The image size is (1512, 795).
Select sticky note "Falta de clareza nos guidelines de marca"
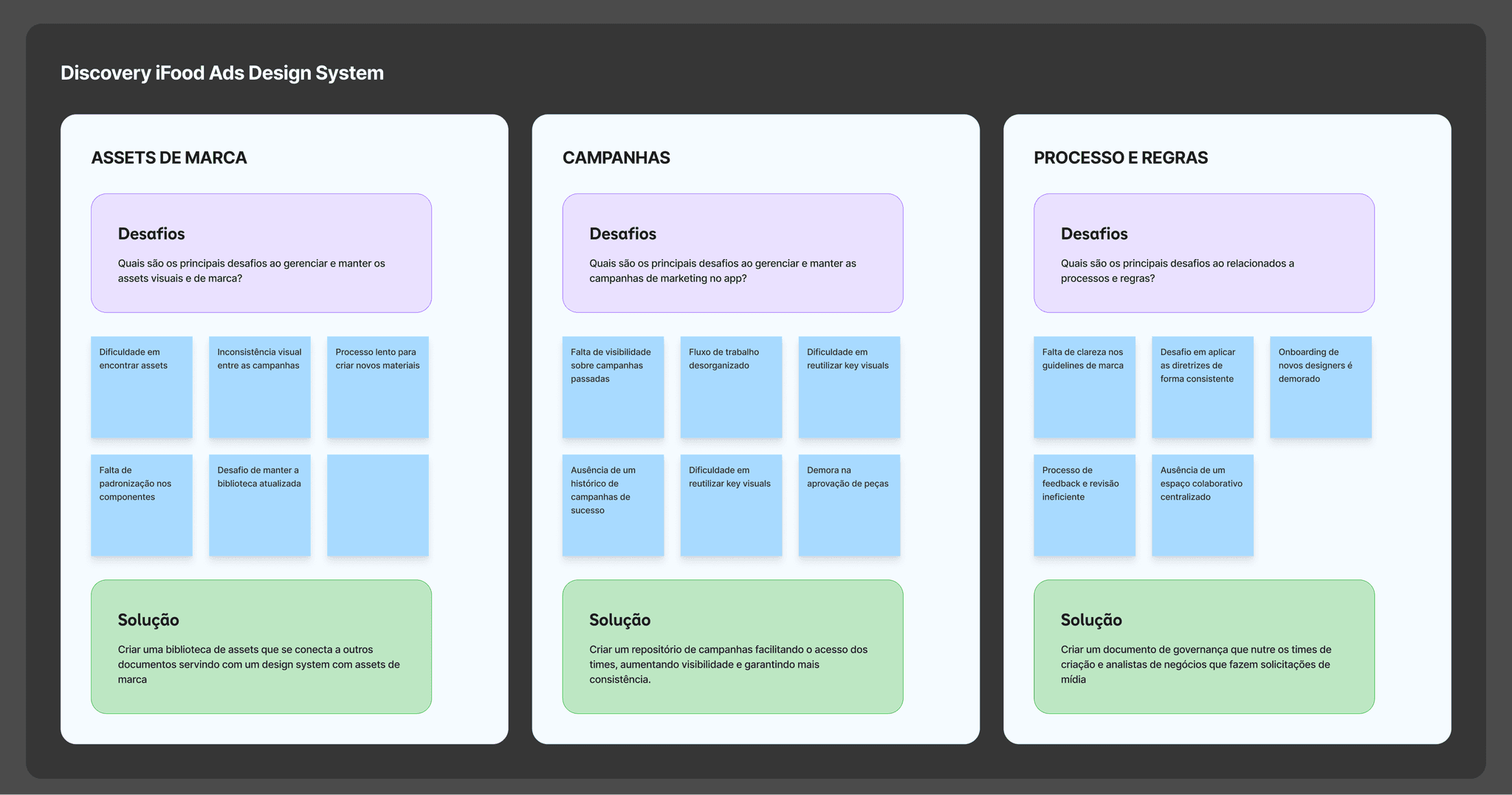point(1085,388)
